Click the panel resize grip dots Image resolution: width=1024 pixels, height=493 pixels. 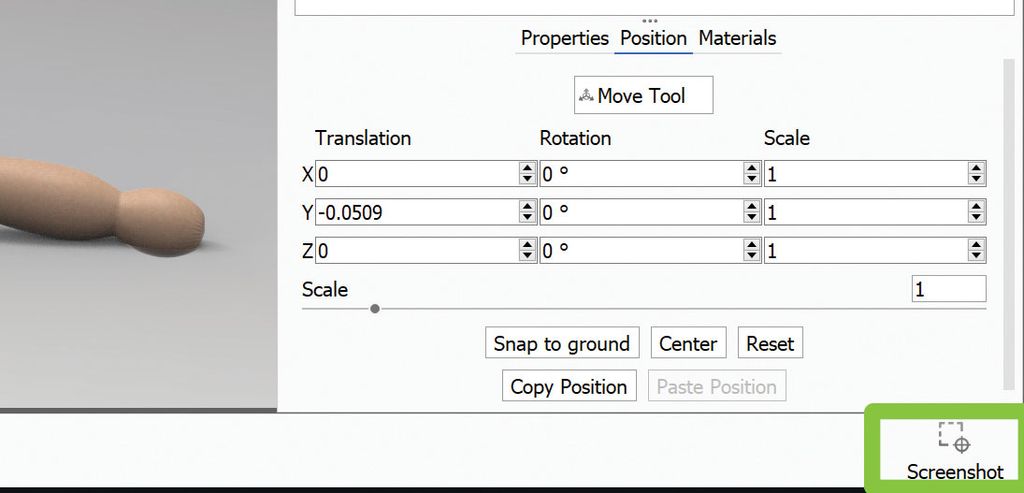pyautogui.click(x=650, y=20)
